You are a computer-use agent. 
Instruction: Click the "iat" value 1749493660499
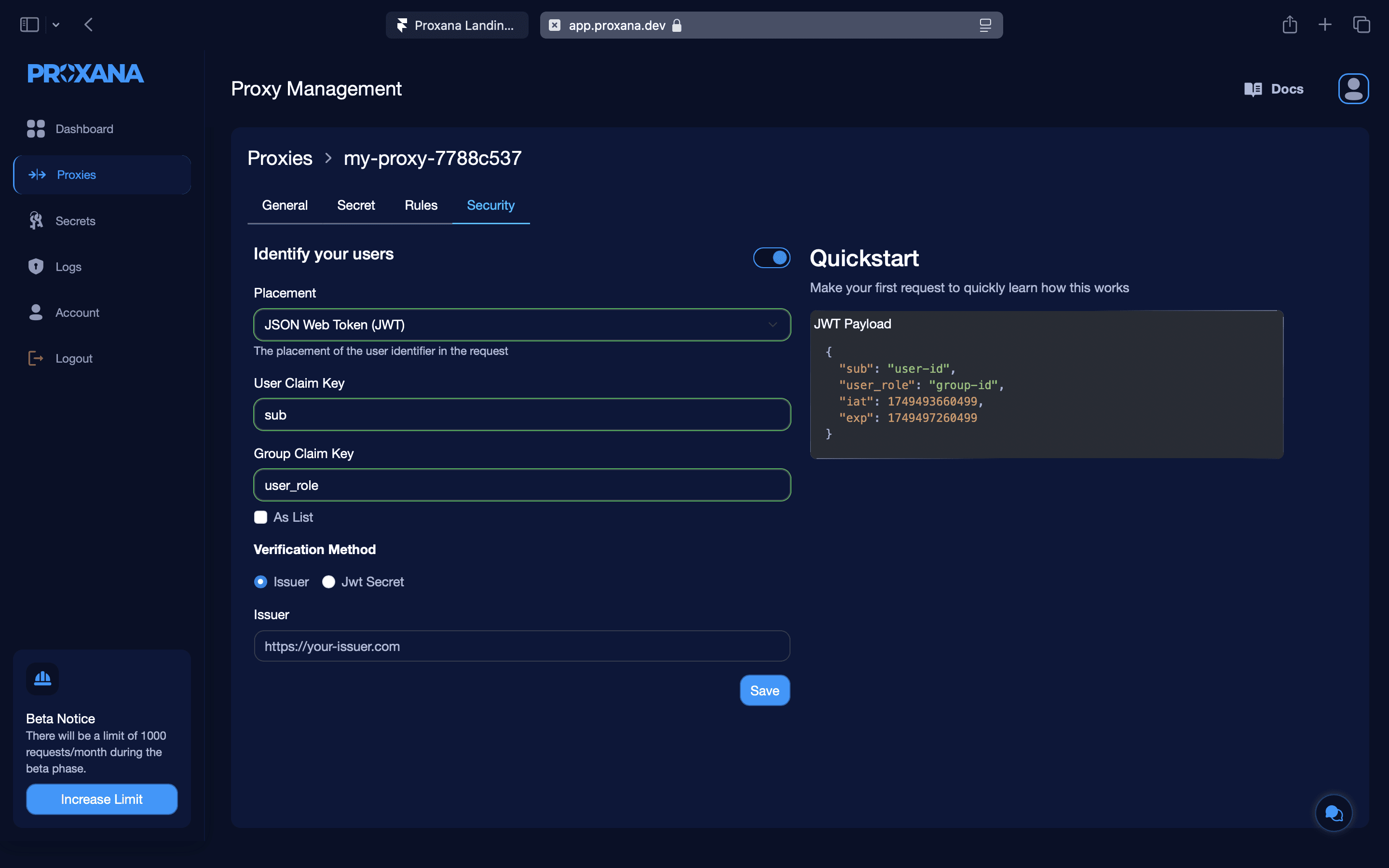click(932, 401)
